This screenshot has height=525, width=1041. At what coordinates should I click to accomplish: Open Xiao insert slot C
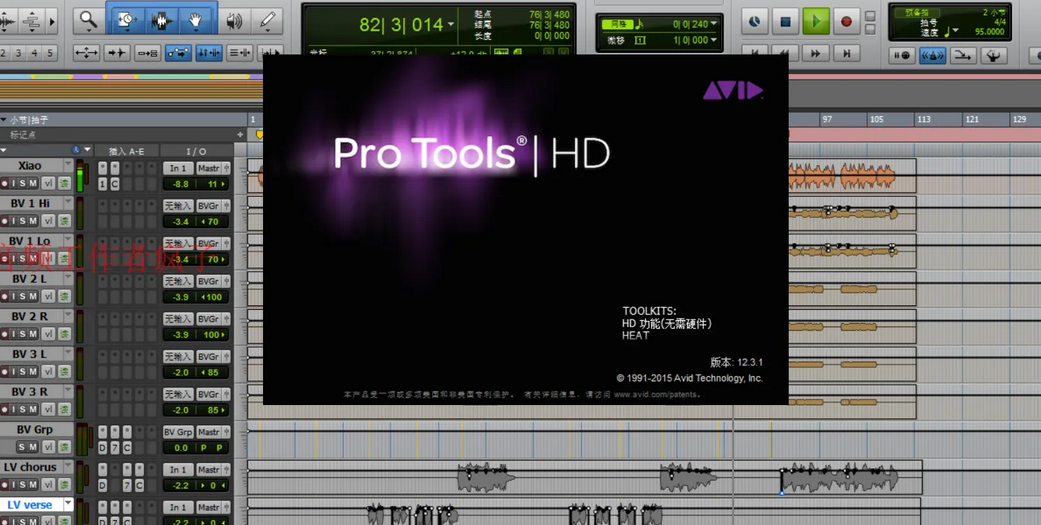pos(114,184)
